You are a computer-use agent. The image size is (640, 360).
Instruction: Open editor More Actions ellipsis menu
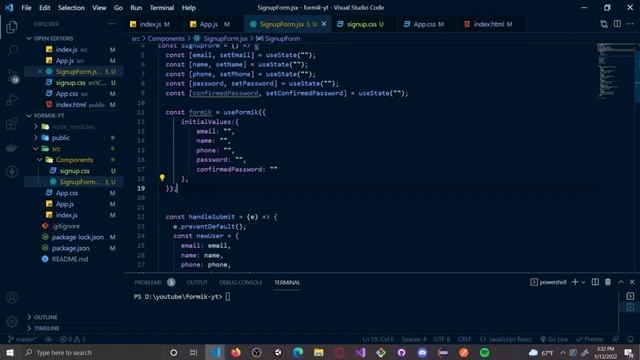tap(630, 24)
